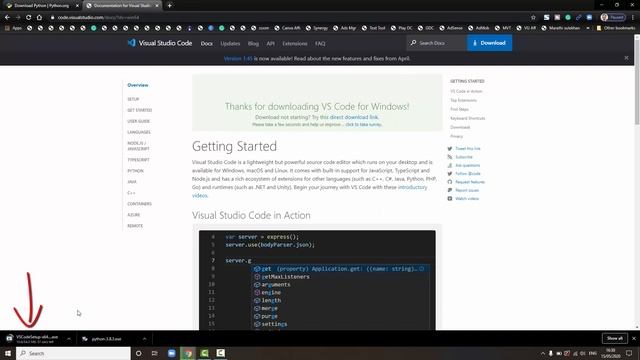This screenshot has height=360, width=640.
Task: Expand TYPESCRIPT section in sidebar
Action: [138, 160]
